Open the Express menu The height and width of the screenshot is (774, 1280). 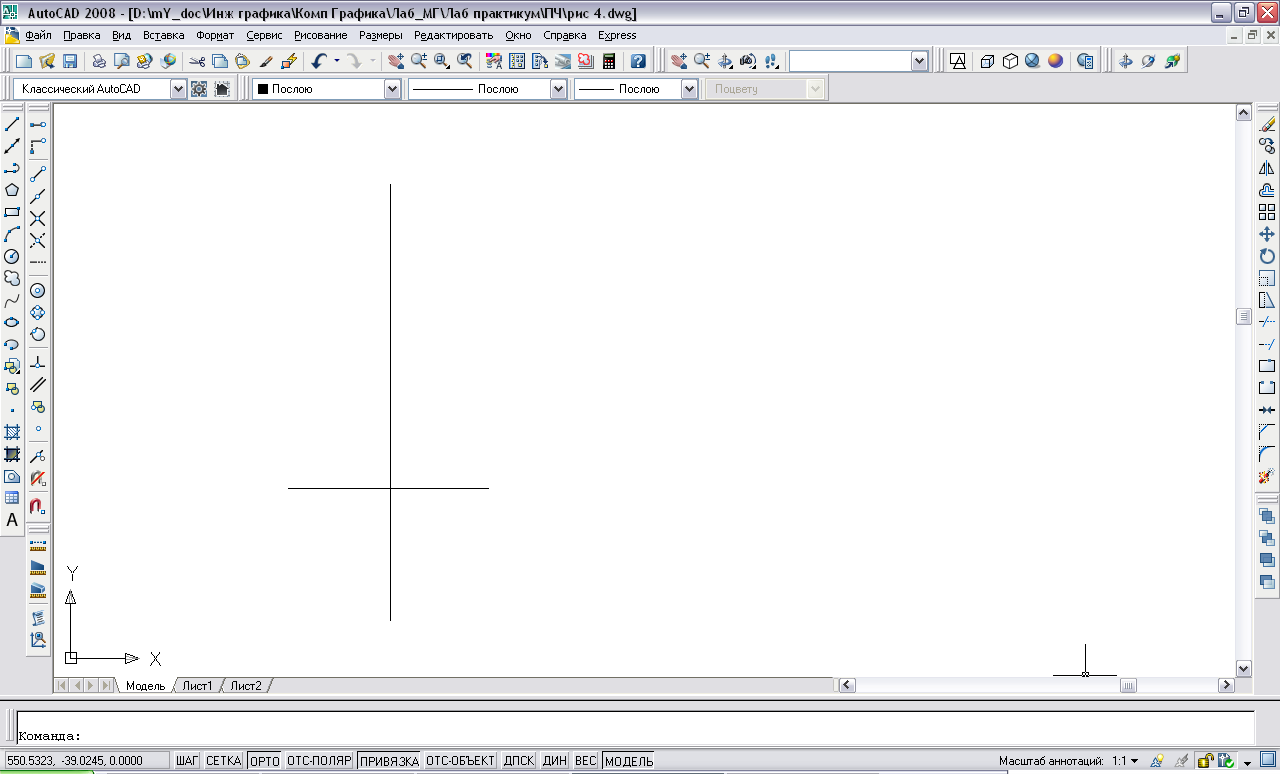pos(617,35)
